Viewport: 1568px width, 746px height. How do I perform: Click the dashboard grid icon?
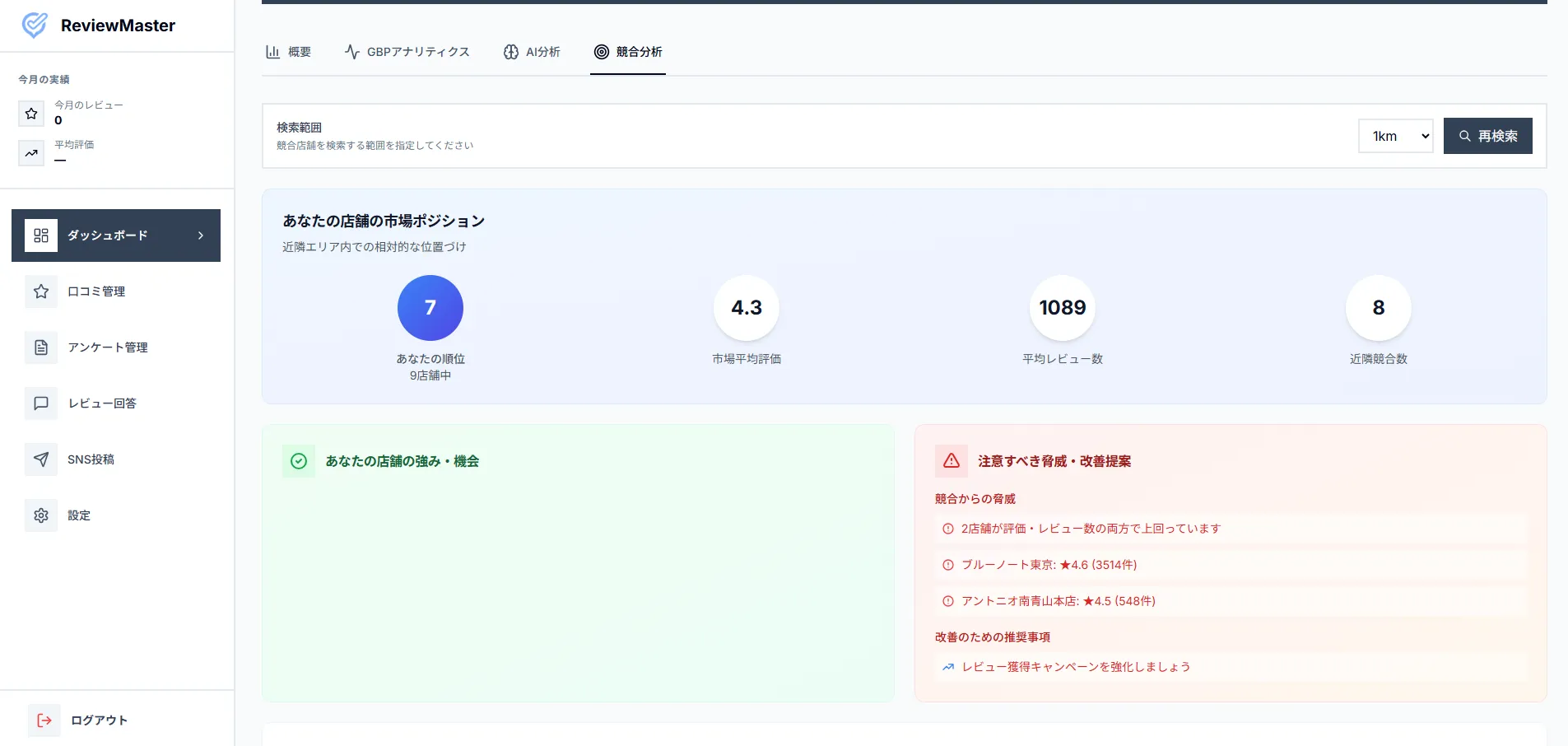[x=41, y=235]
